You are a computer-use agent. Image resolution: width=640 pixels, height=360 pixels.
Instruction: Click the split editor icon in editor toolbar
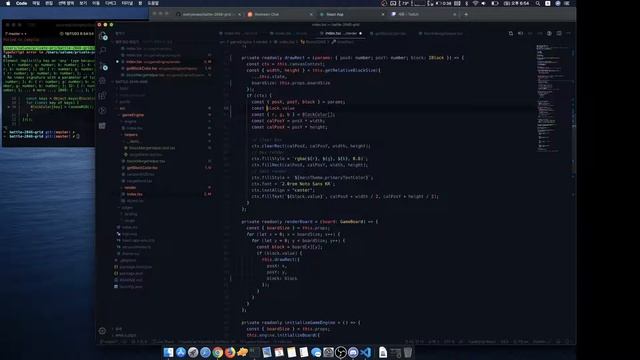559,33
